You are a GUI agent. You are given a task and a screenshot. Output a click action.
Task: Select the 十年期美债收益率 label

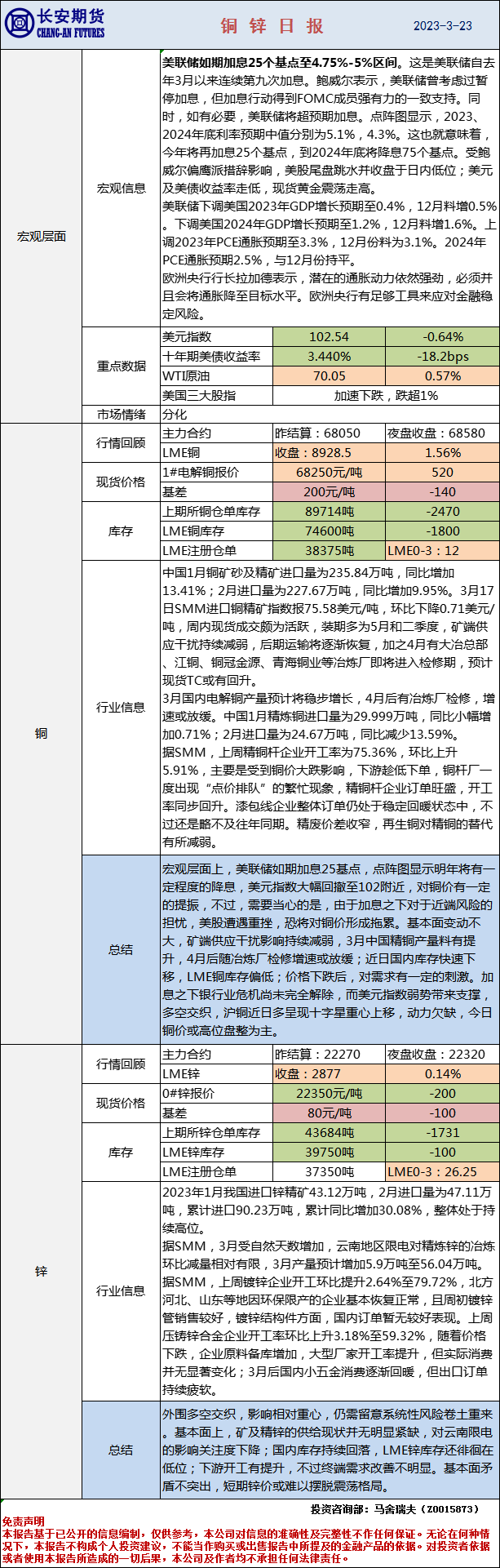(x=216, y=357)
